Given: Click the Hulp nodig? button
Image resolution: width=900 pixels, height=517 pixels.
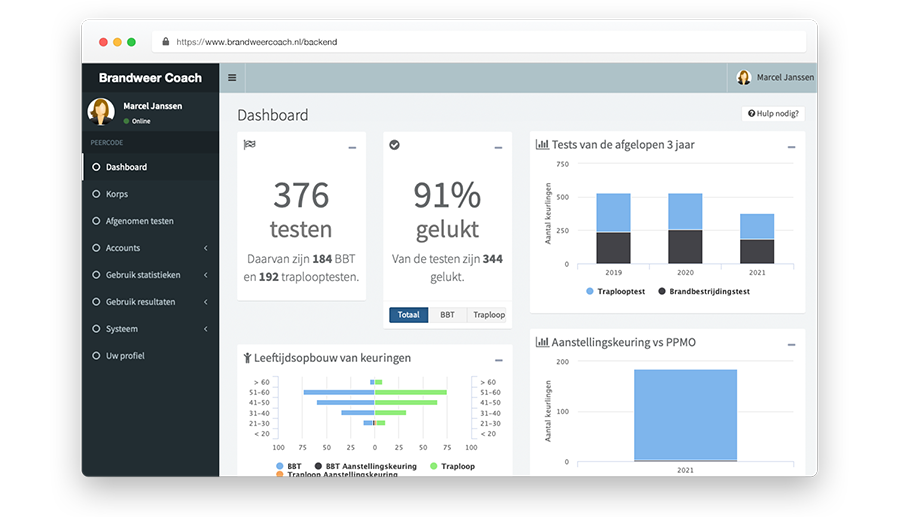Looking at the screenshot, I should (773, 114).
